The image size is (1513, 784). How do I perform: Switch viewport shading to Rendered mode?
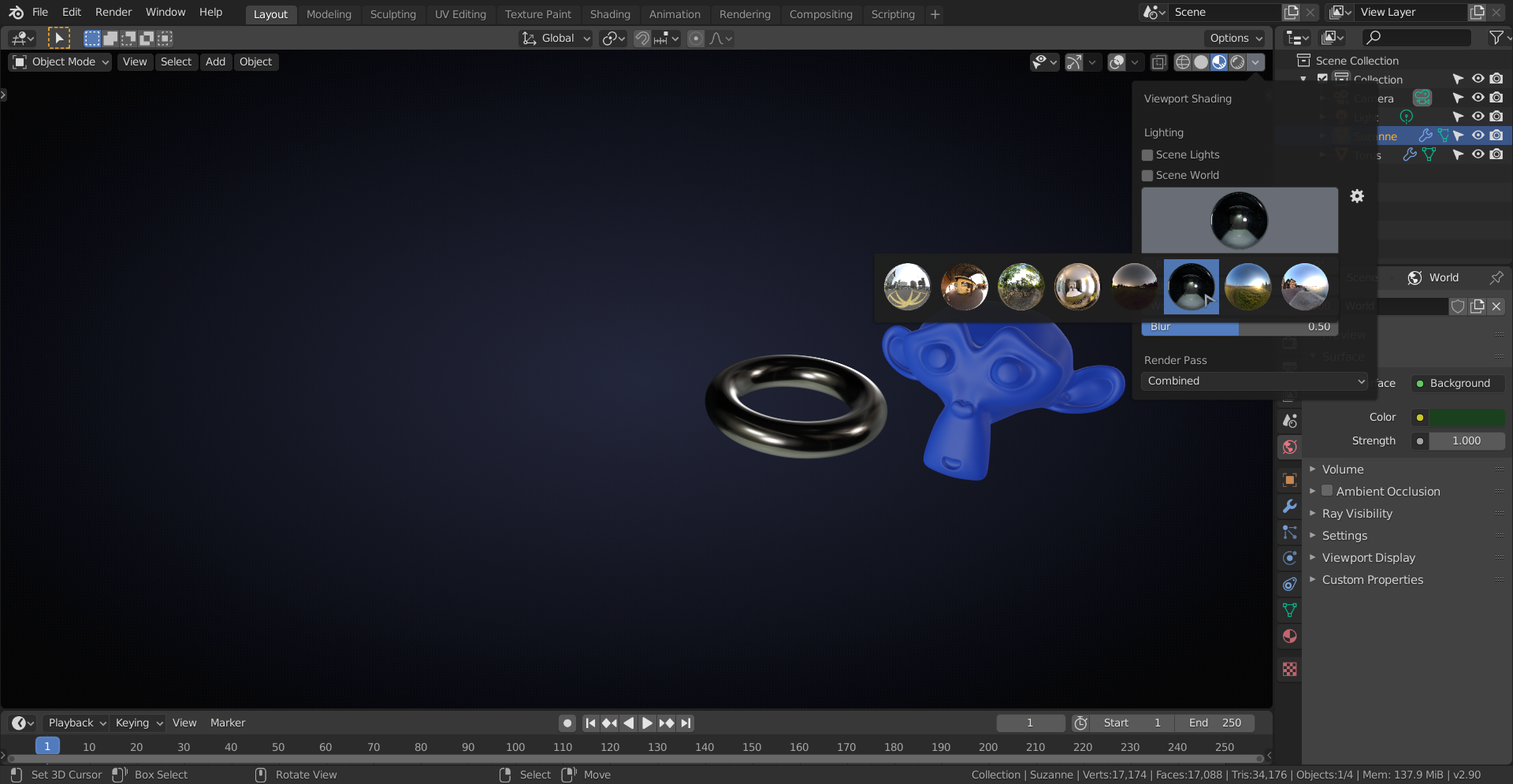coord(1238,62)
